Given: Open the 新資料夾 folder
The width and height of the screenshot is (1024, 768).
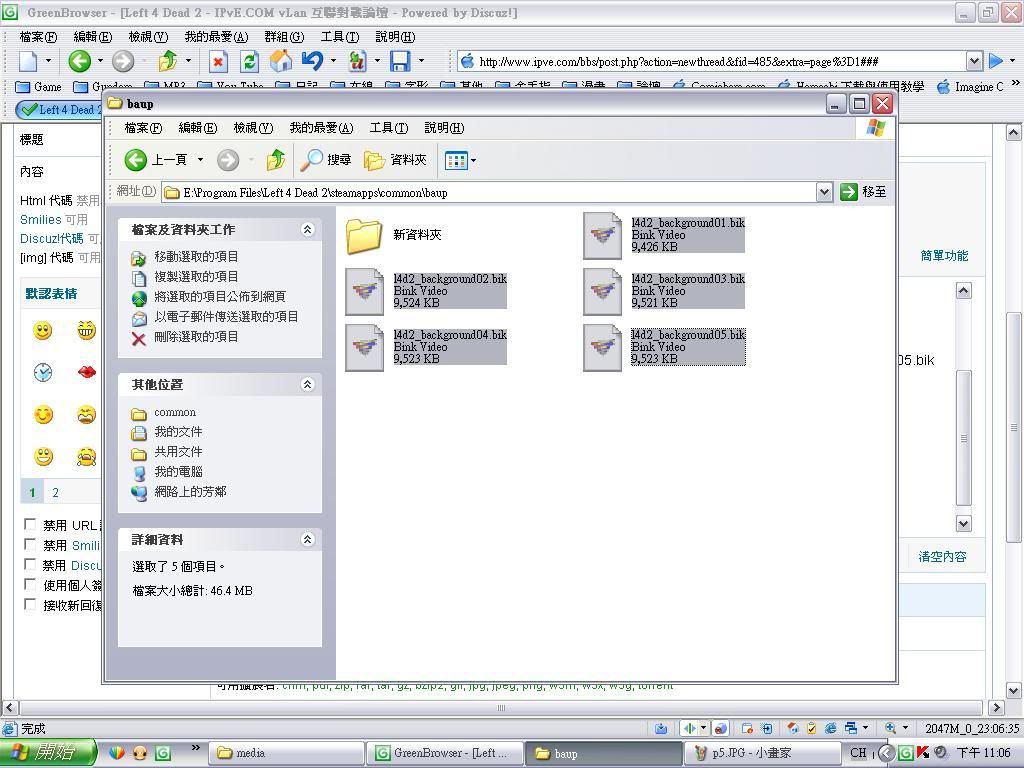Looking at the screenshot, I should click(364, 235).
